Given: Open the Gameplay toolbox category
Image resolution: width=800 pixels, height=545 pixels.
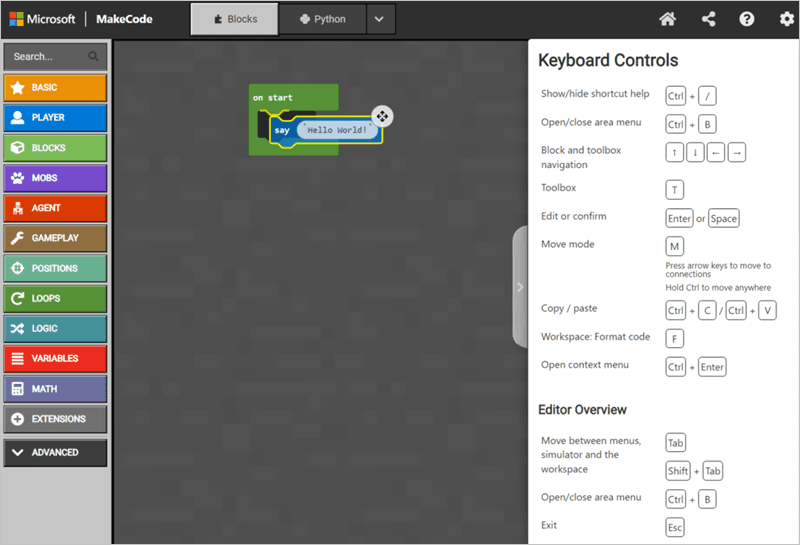Looking at the screenshot, I should 55,238.
